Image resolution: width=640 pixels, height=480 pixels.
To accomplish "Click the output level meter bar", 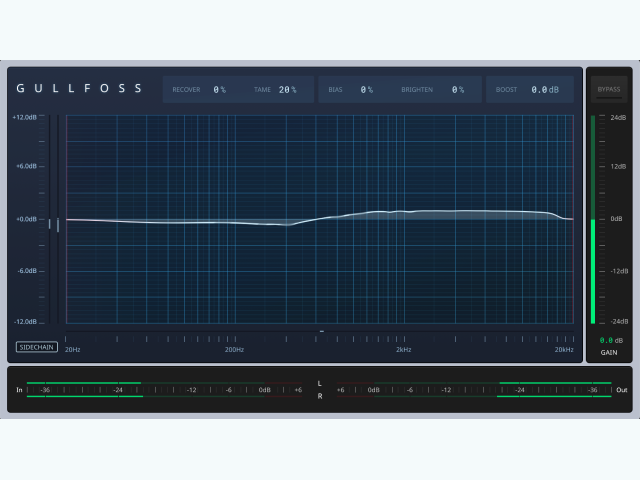I will click(474, 390).
